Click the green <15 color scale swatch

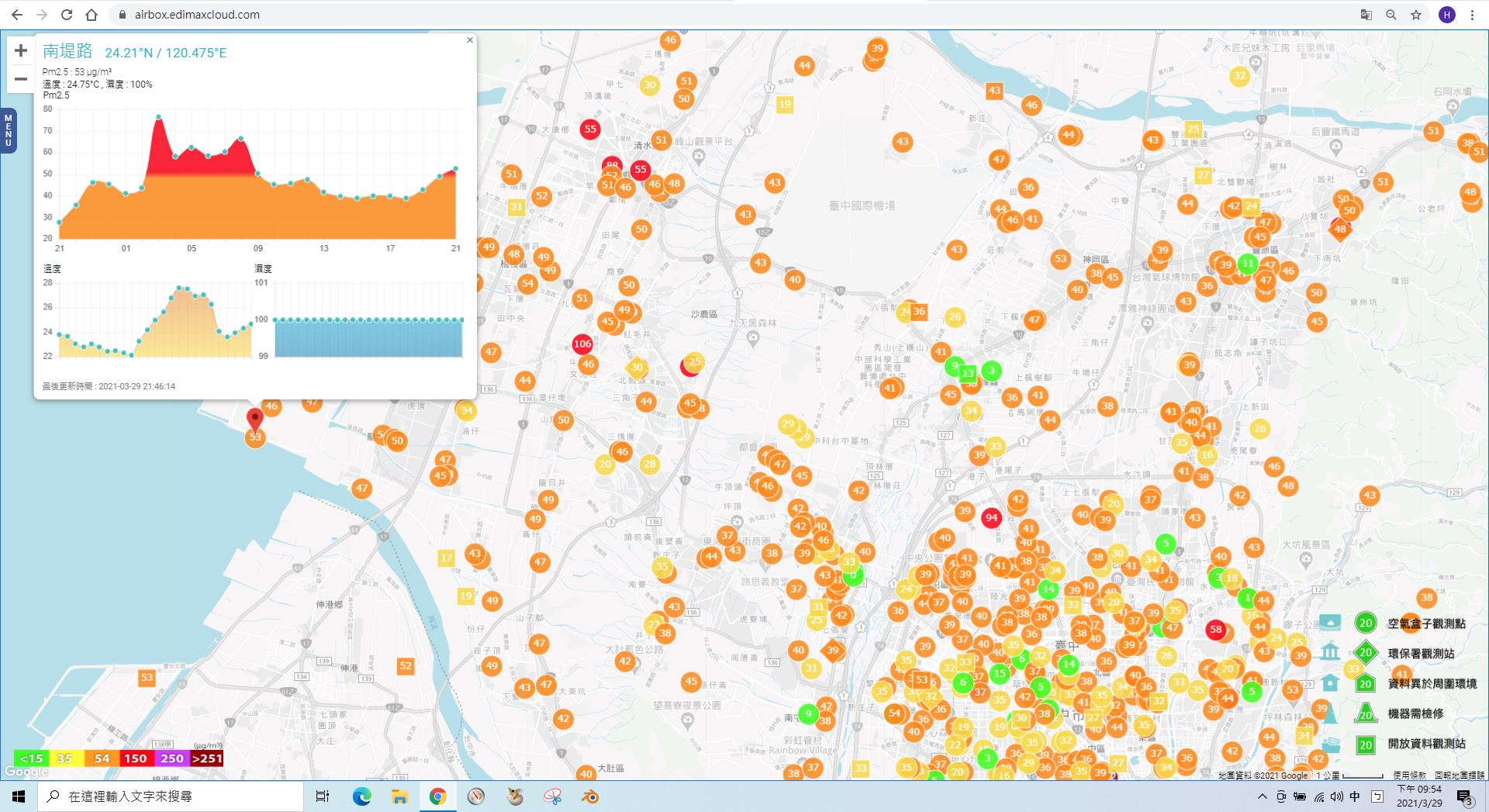pos(31,758)
